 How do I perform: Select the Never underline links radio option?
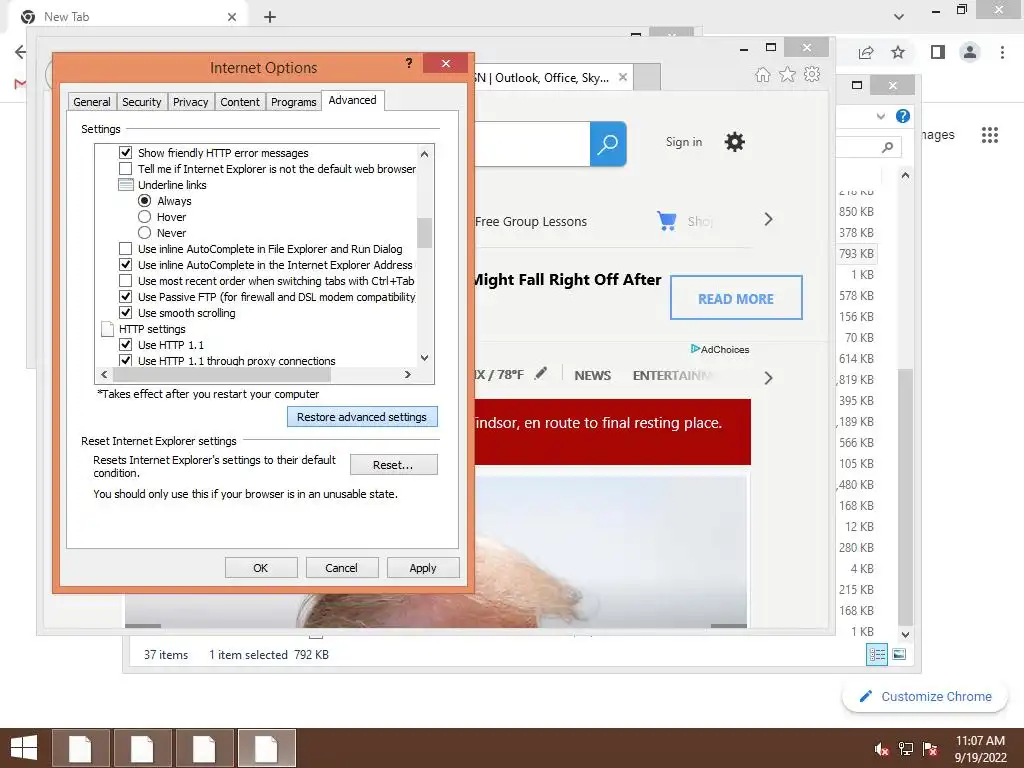tap(144, 232)
